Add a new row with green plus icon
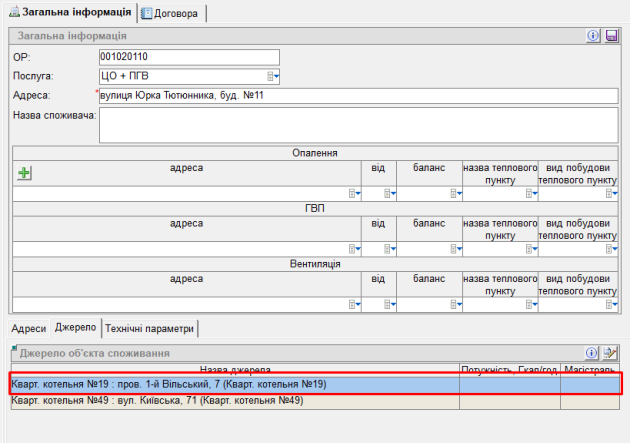This screenshot has height=443, width=630. pos(25,173)
